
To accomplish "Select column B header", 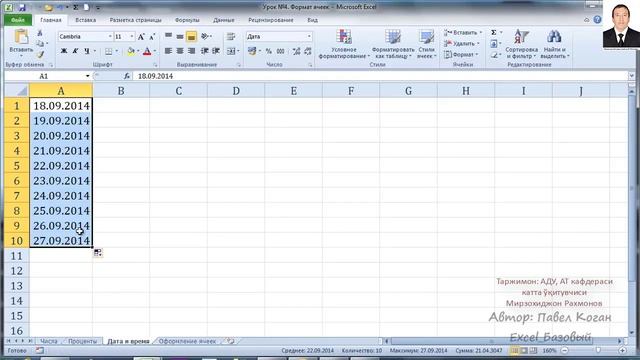I will (121, 91).
